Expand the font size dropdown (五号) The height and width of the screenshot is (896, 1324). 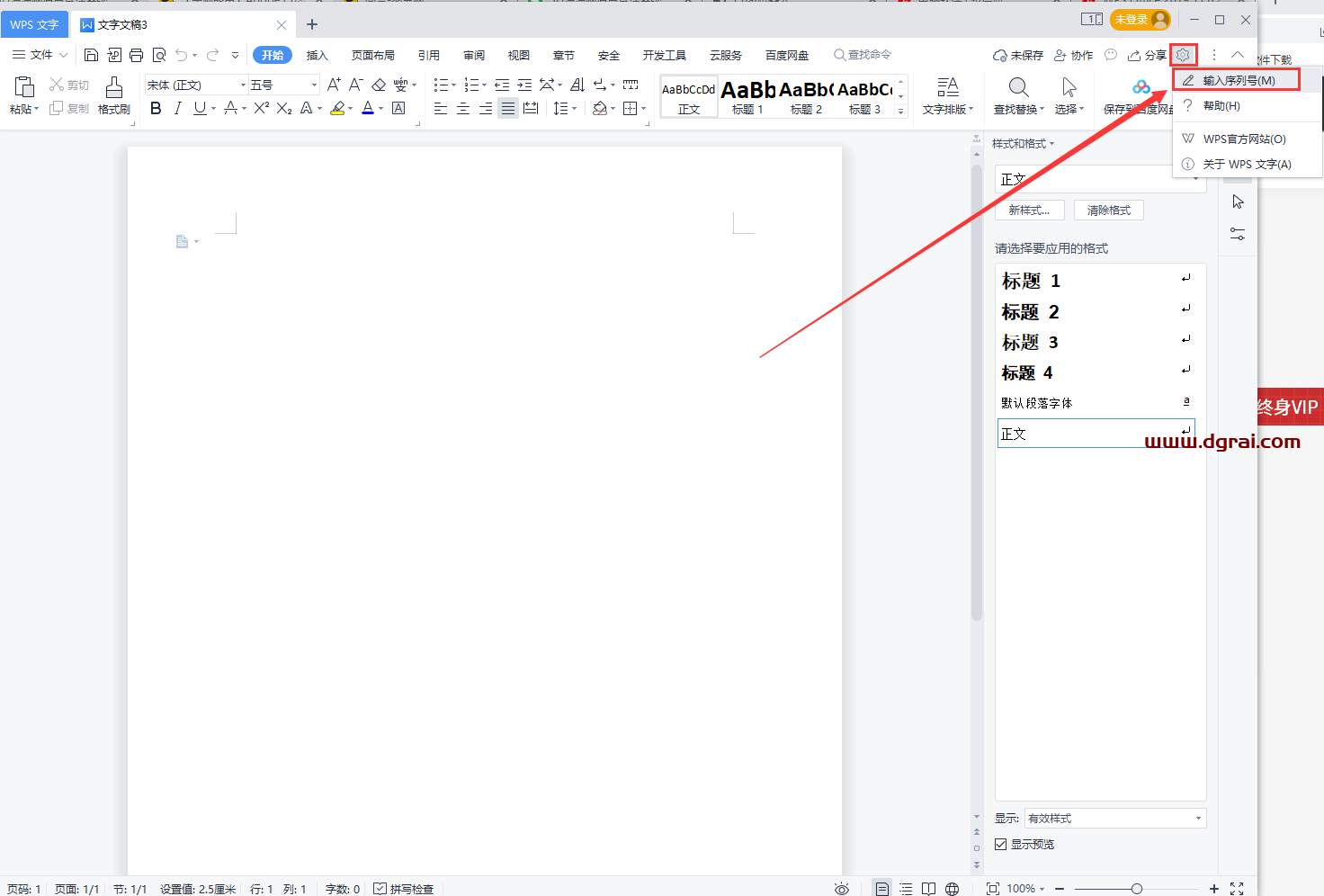314,85
